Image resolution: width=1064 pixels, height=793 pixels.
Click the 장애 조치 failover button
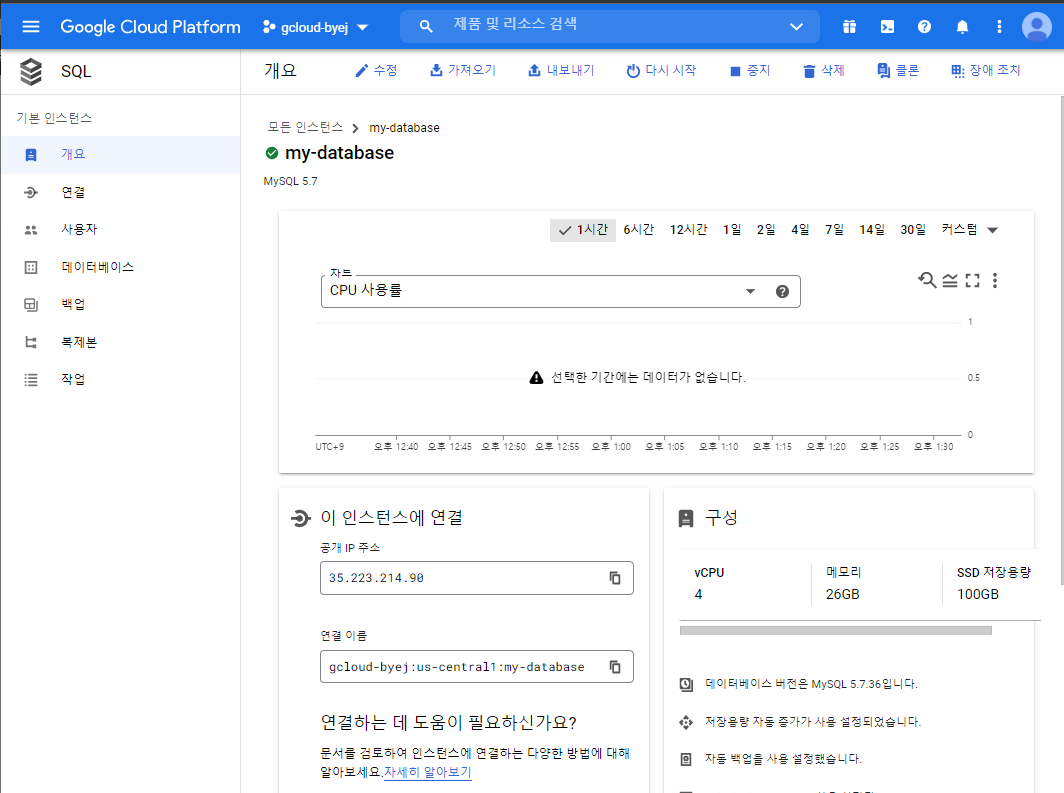[986, 71]
